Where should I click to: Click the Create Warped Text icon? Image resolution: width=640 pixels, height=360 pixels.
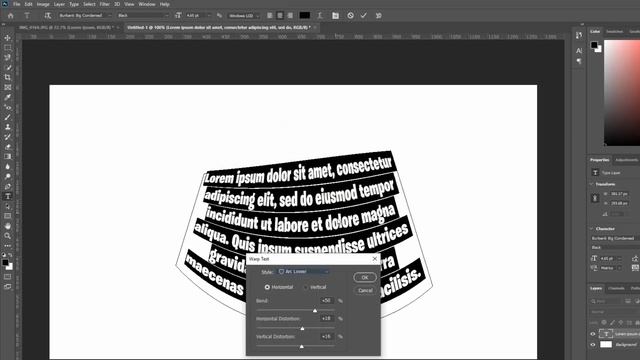pyautogui.click(x=320, y=16)
